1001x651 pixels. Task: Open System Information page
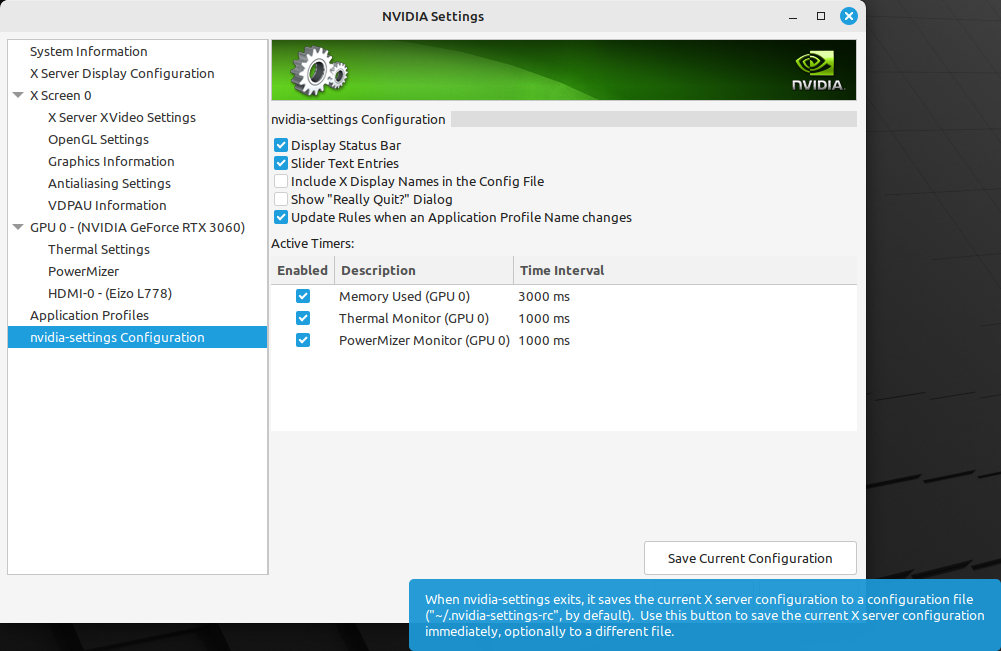coord(89,51)
